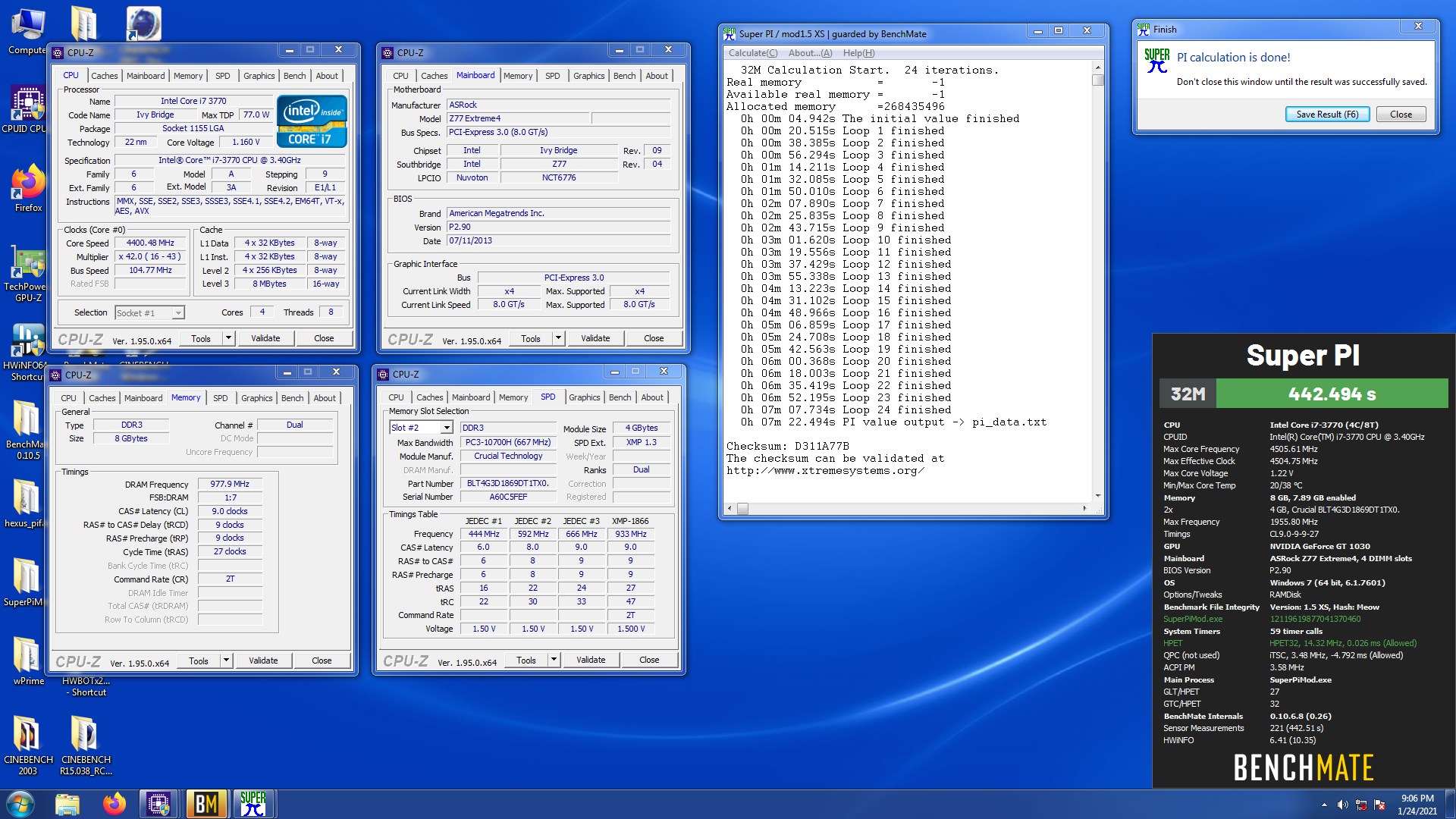Click Close in Finish dialog
1456x819 pixels.
click(1401, 115)
